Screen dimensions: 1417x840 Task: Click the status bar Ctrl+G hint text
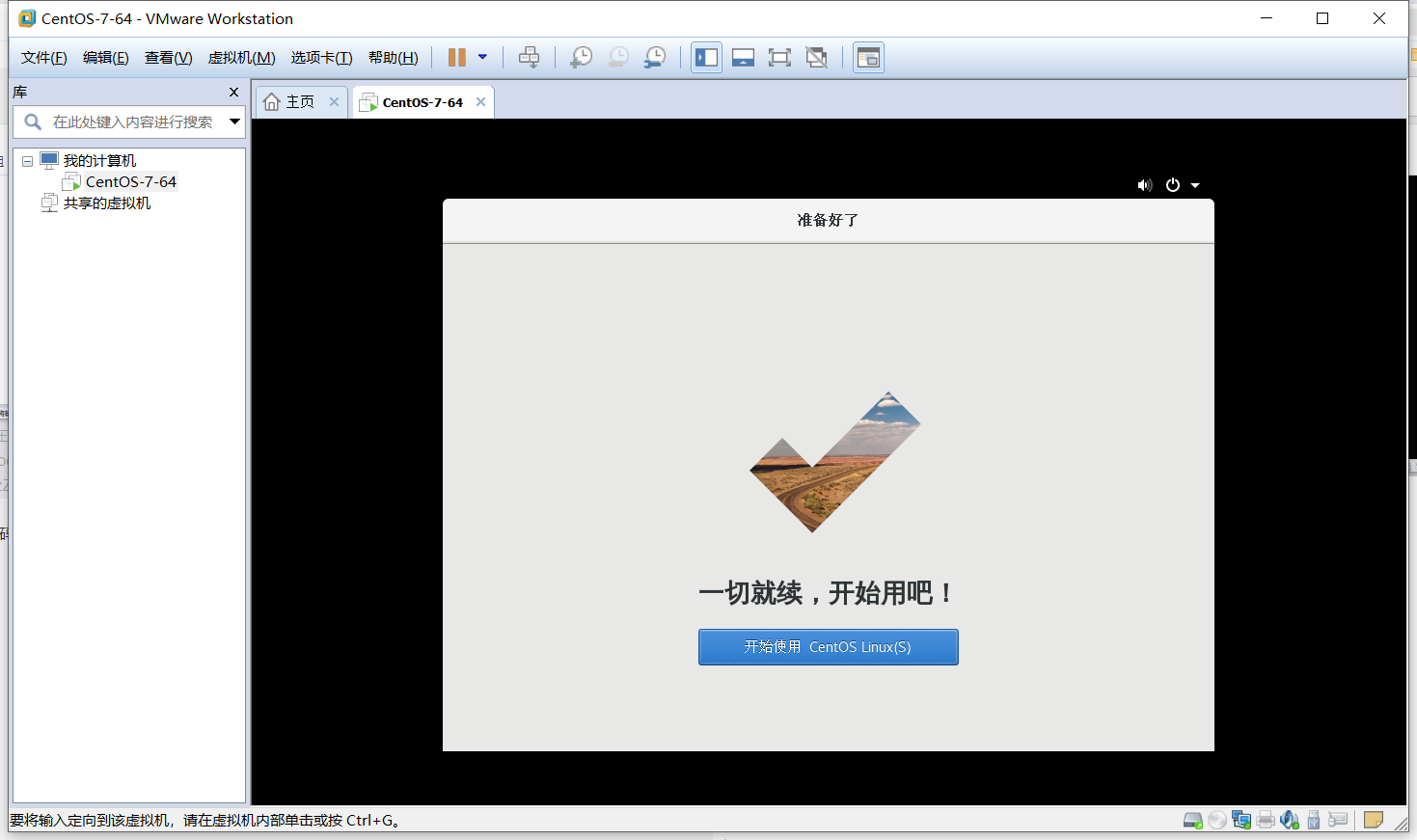204,821
